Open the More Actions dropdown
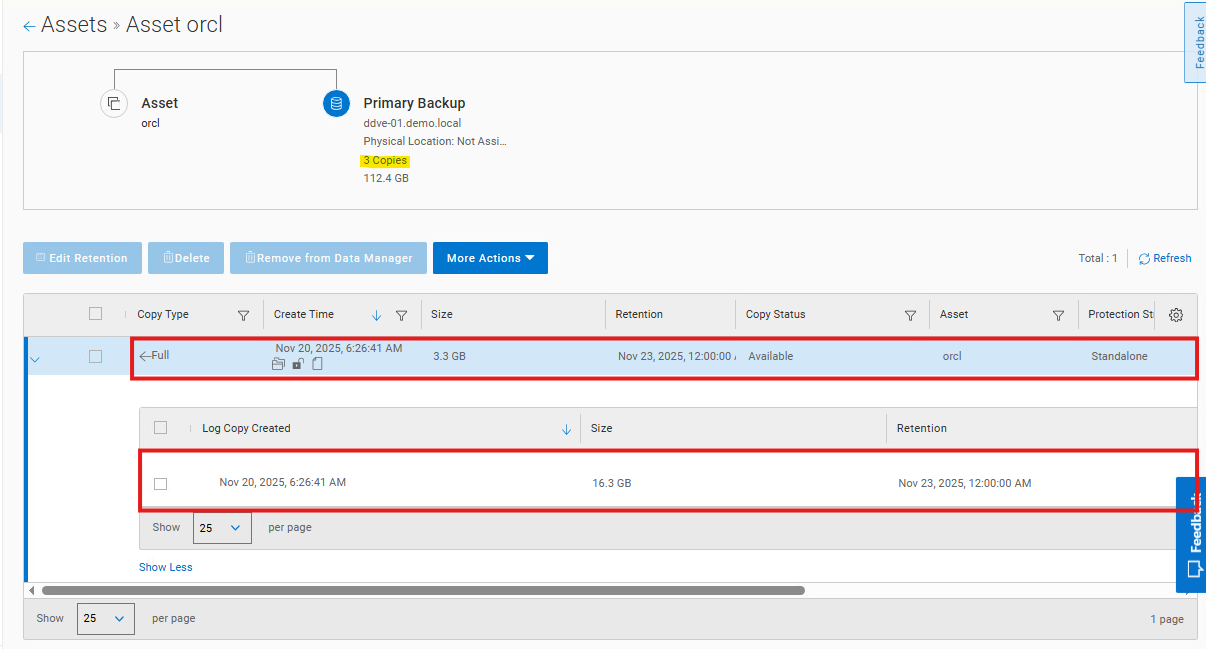This screenshot has height=649, width=1206. [490, 258]
